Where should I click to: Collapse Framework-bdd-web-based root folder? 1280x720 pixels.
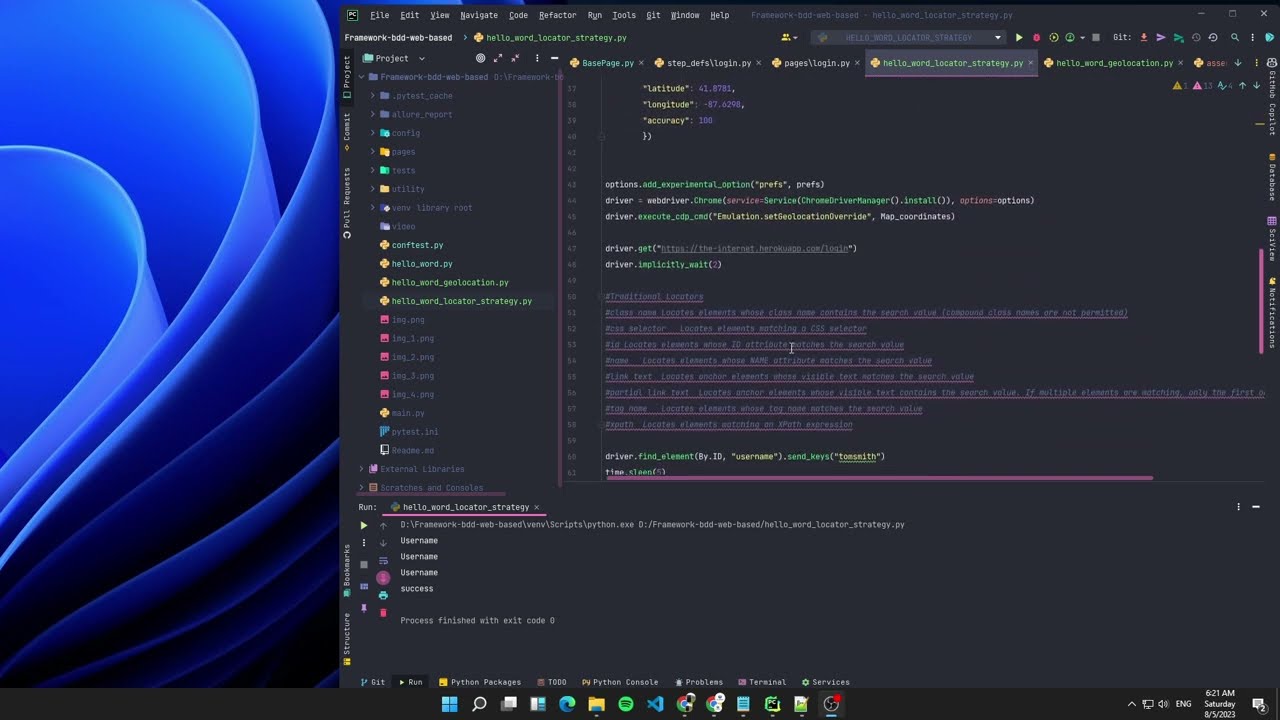(x=362, y=77)
